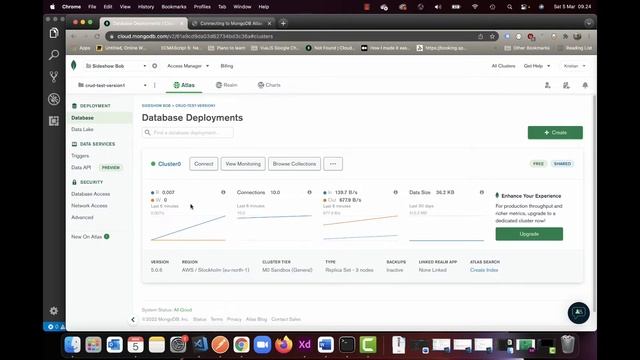The width and height of the screenshot is (640, 360).
Task: Open user account dropdown at top right
Action: [x=574, y=66]
